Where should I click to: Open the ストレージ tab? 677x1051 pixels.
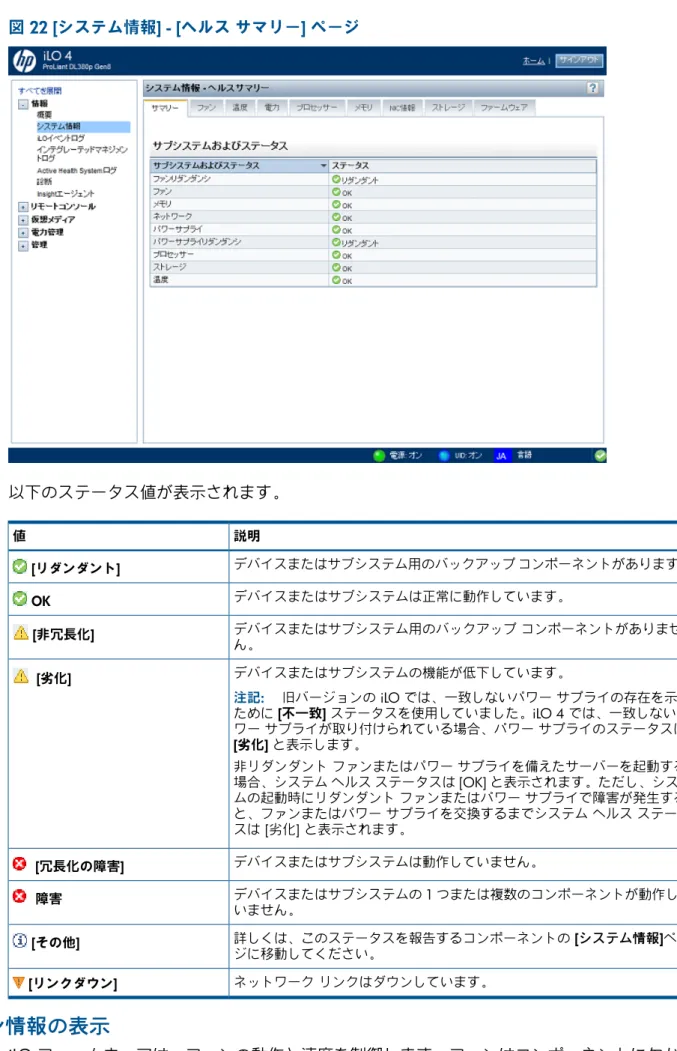pyautogui.click(x=448, y=107)
